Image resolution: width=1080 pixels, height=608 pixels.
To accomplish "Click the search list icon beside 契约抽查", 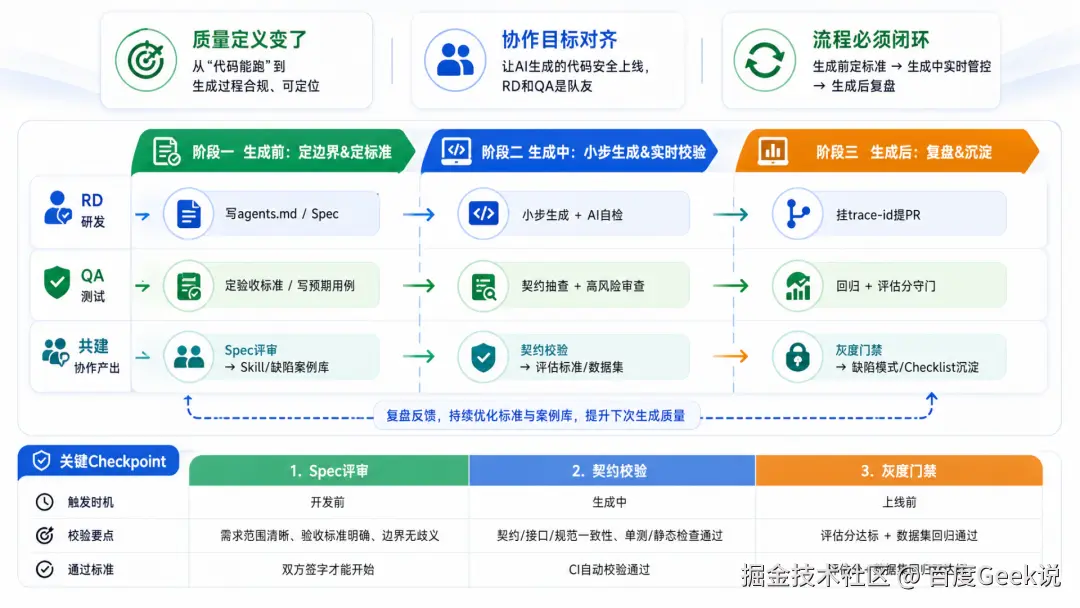I will pyautogui.click(x=483, y=286).
